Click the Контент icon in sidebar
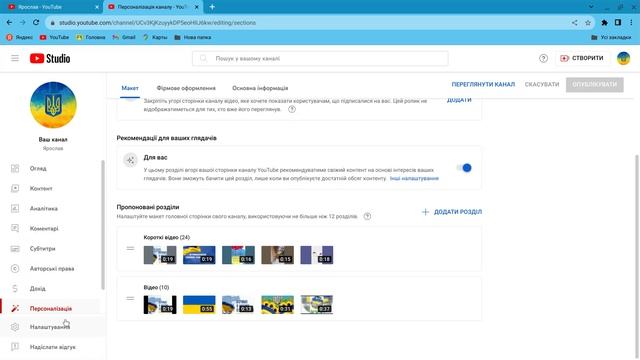Image resolution: width=640 pixels, height=360 pixels. 15,188
